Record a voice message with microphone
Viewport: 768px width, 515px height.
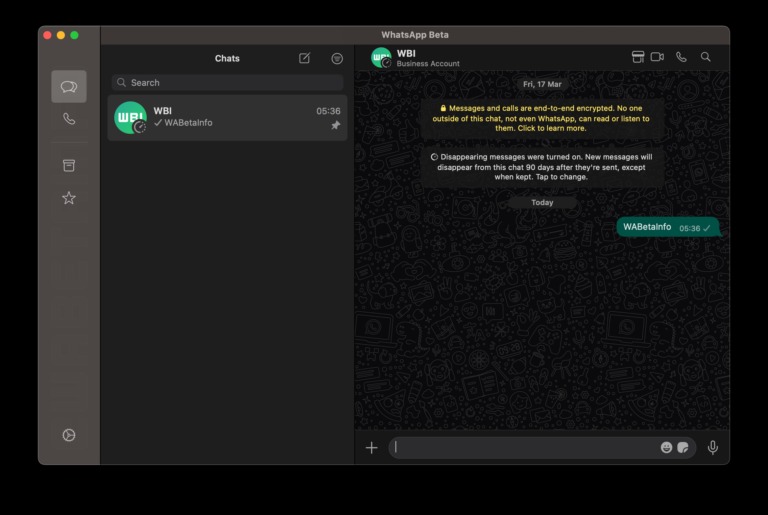pyautogui.click(x=713, y=448)
